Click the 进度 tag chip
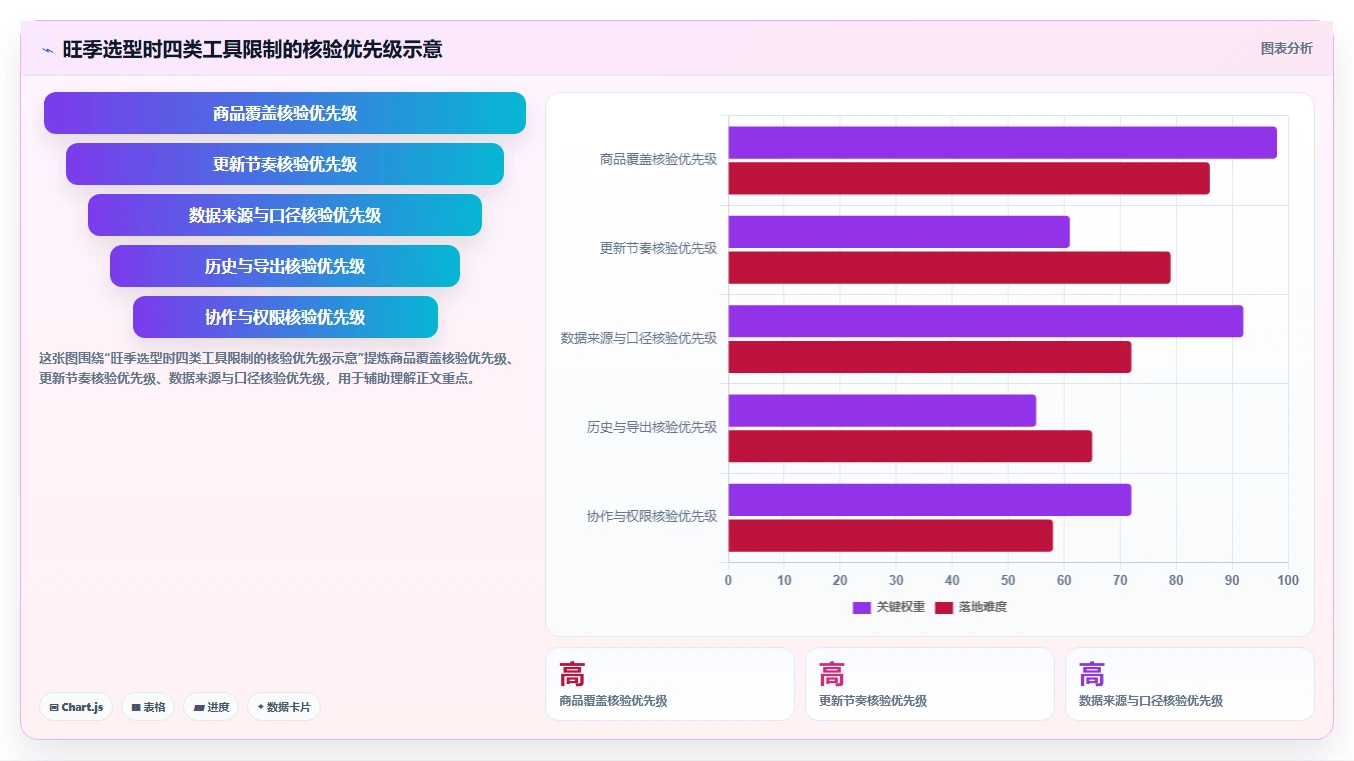1354x761 pixels. (x=211, y=707)
